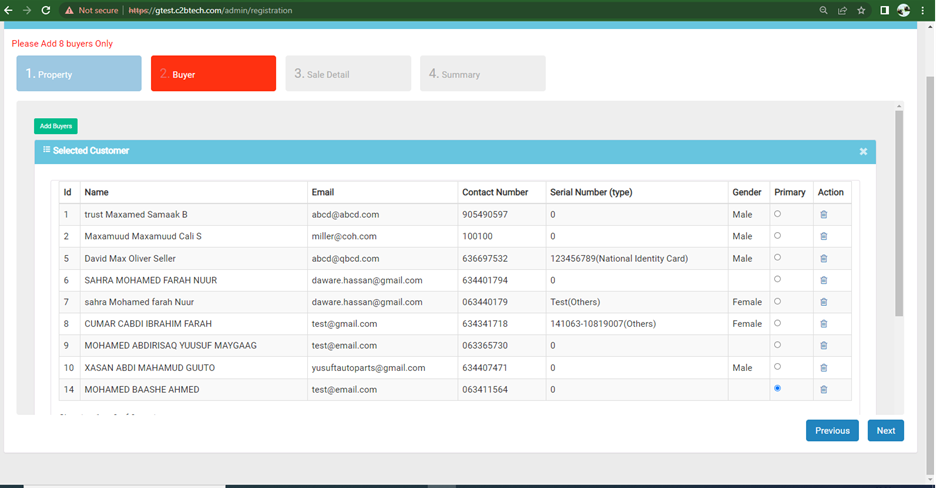Click the browser address bar URL
Image resolution: width=940 pixels, height=488 pixels.
[x=210, y=10]
